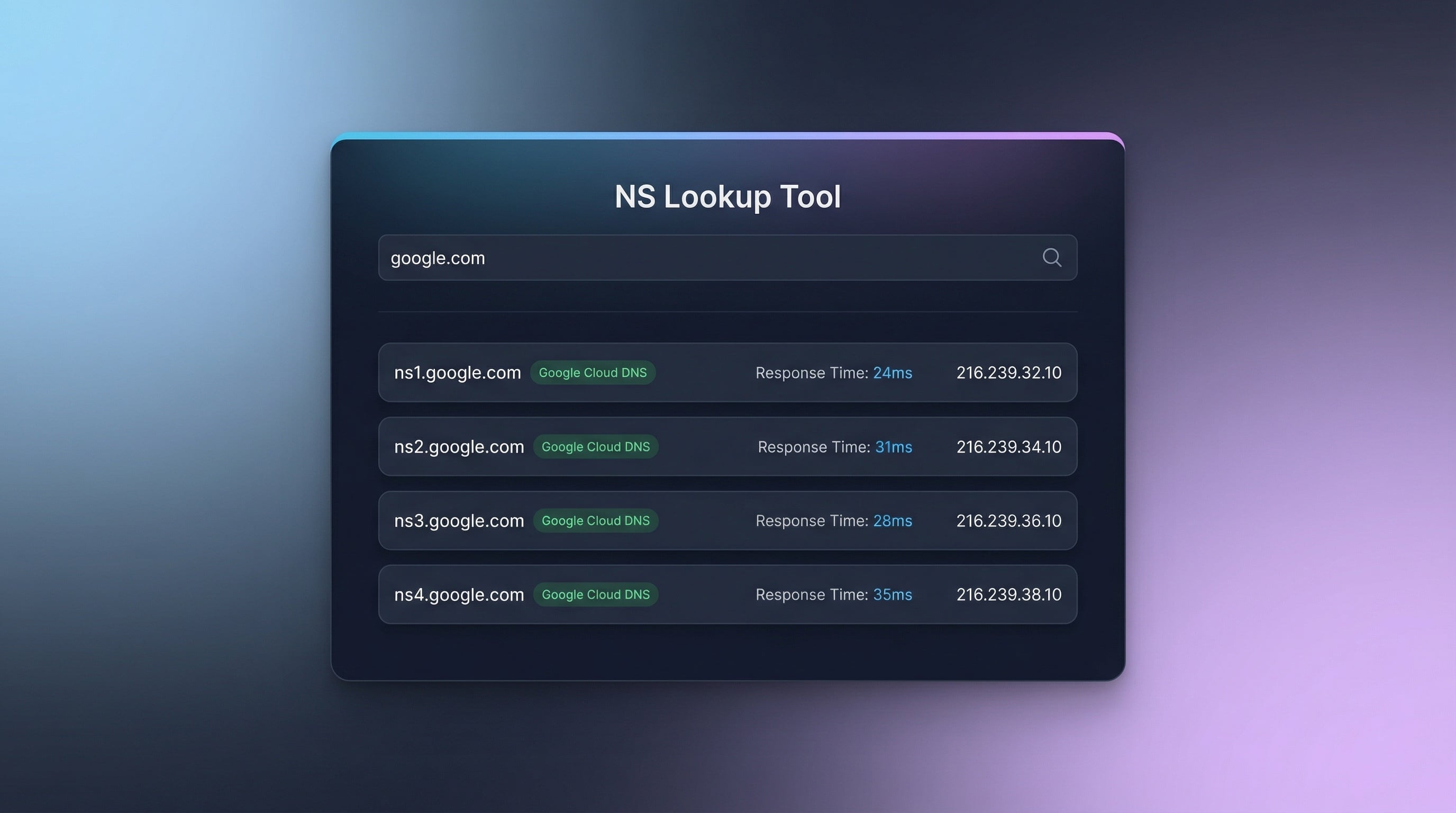Click the search magnifier icon

pyautogui.click(x=1051, y=258)
